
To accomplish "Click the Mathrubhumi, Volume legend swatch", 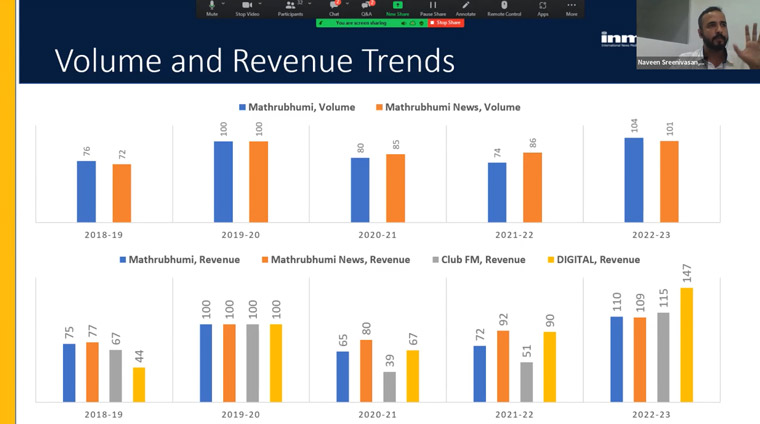I will tap(242, 107).
